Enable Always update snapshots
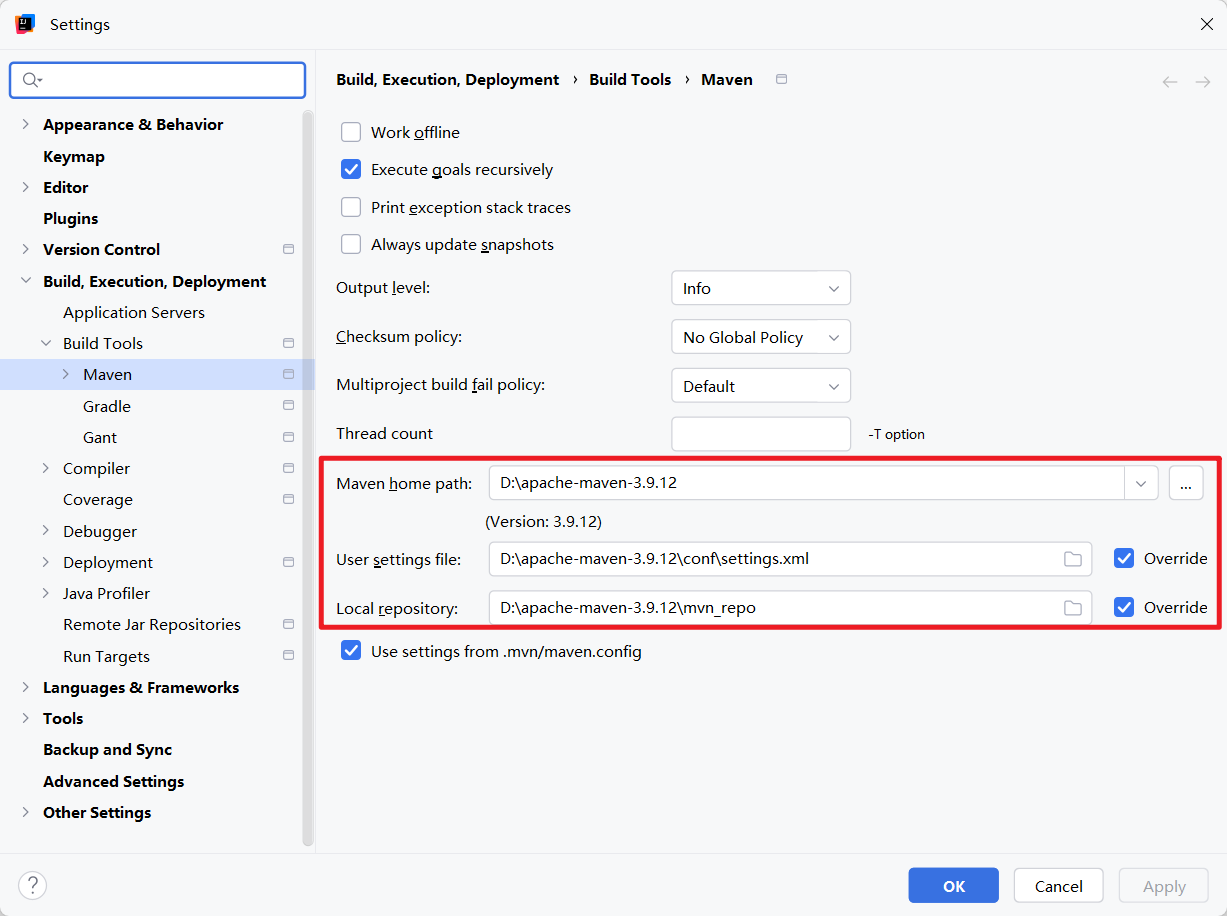 (351, 244)
